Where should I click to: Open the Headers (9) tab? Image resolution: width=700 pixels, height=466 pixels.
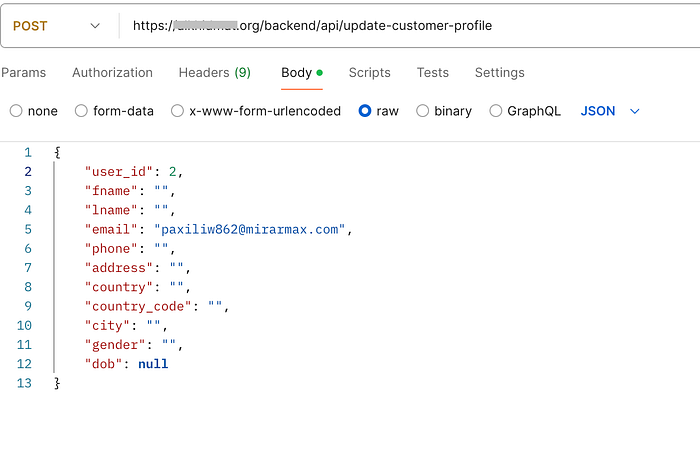point(215,73)
